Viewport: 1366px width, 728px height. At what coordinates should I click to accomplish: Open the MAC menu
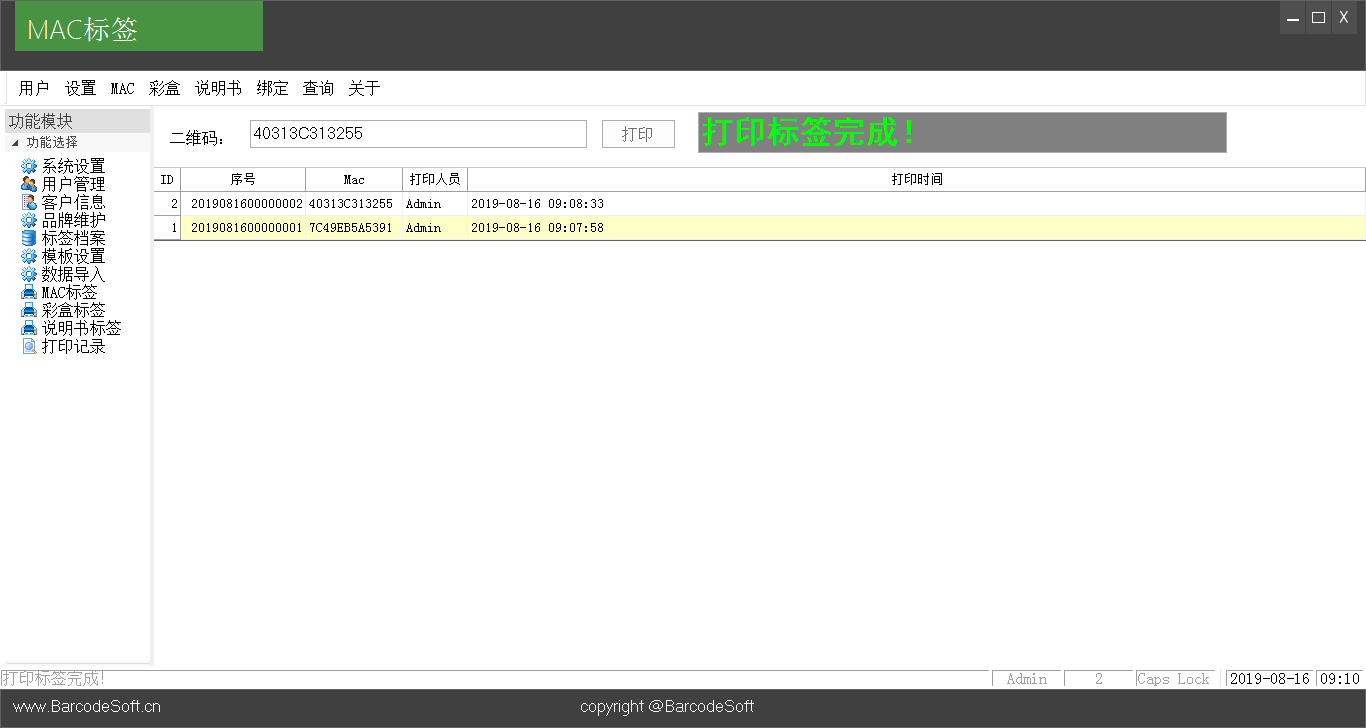coord(122,88)
